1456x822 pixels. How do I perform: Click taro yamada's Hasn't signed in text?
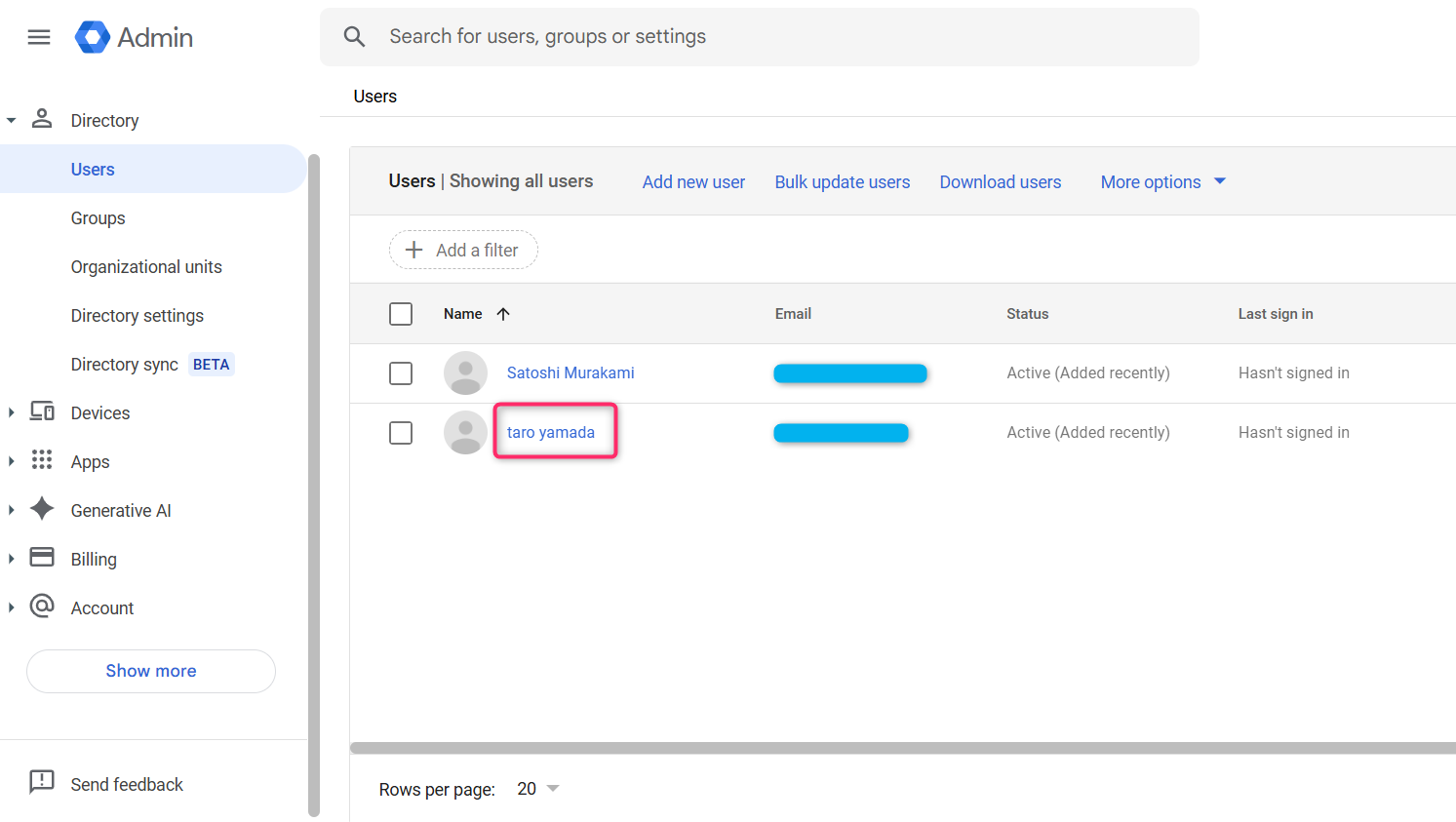[1294, 433]
